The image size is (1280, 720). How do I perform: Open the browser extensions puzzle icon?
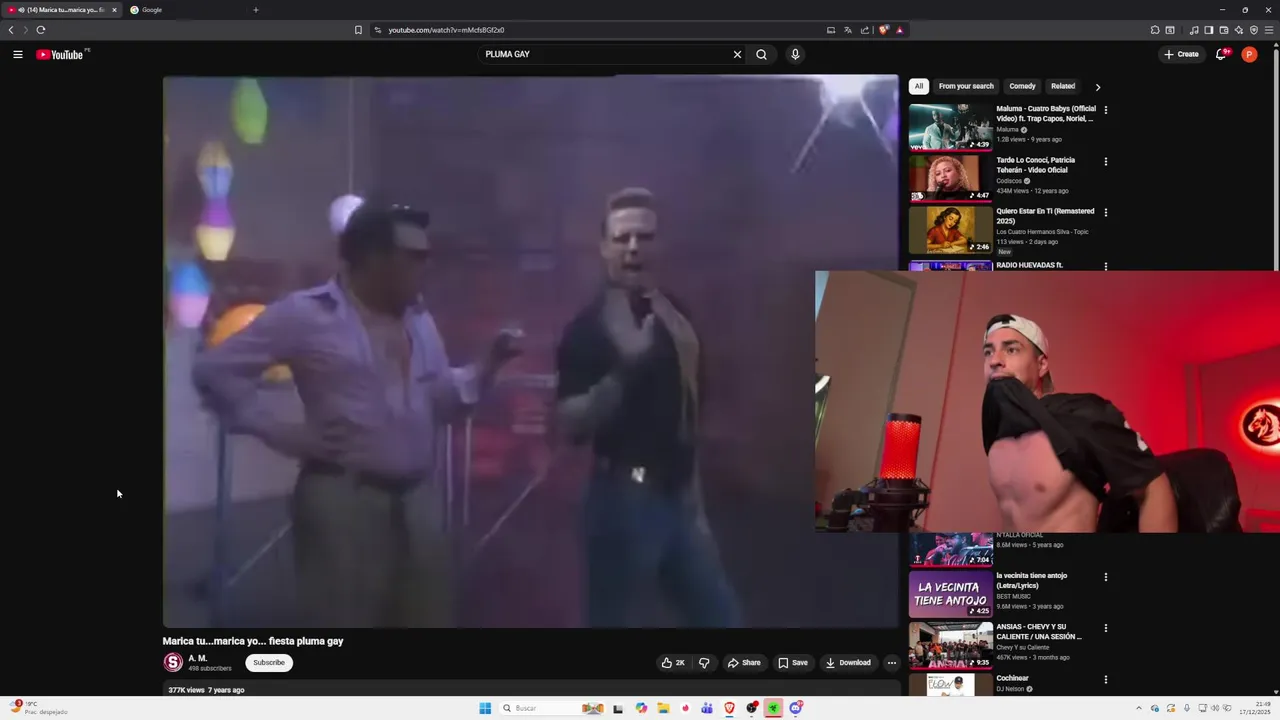tap(1155, 30)
